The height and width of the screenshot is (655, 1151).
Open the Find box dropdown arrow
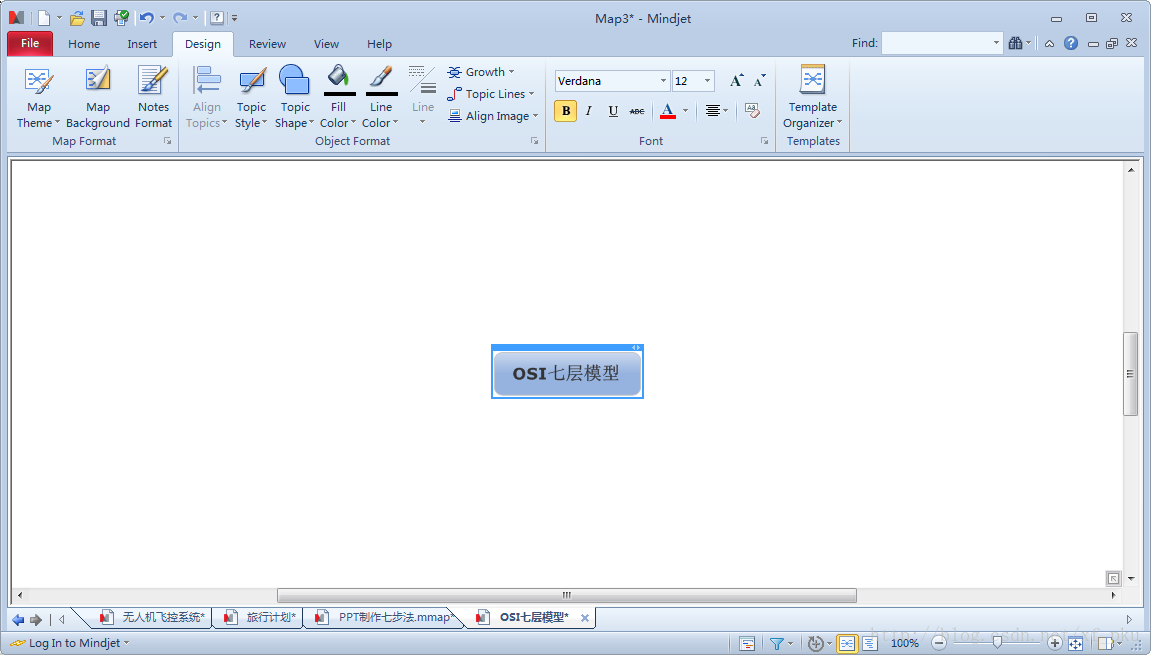[996, 43]
